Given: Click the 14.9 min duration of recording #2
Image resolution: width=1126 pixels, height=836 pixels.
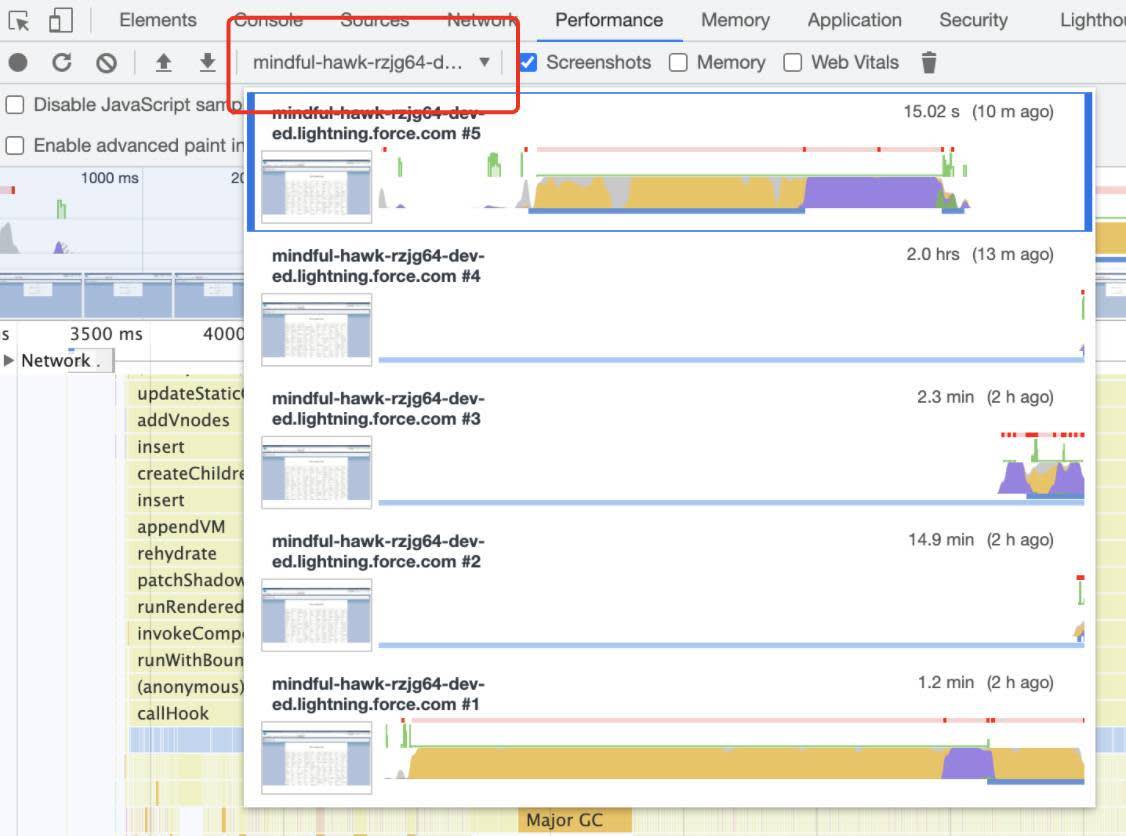Looking at the screenshot, I should 941,539.
